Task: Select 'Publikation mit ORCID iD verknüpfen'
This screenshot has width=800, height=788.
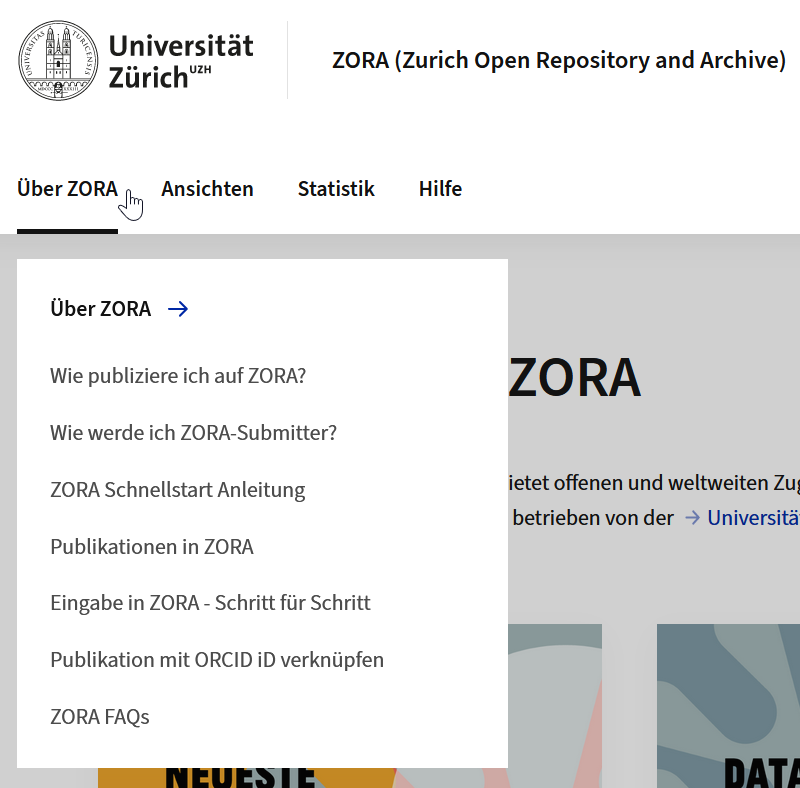Action: click(x=217, y=660)
